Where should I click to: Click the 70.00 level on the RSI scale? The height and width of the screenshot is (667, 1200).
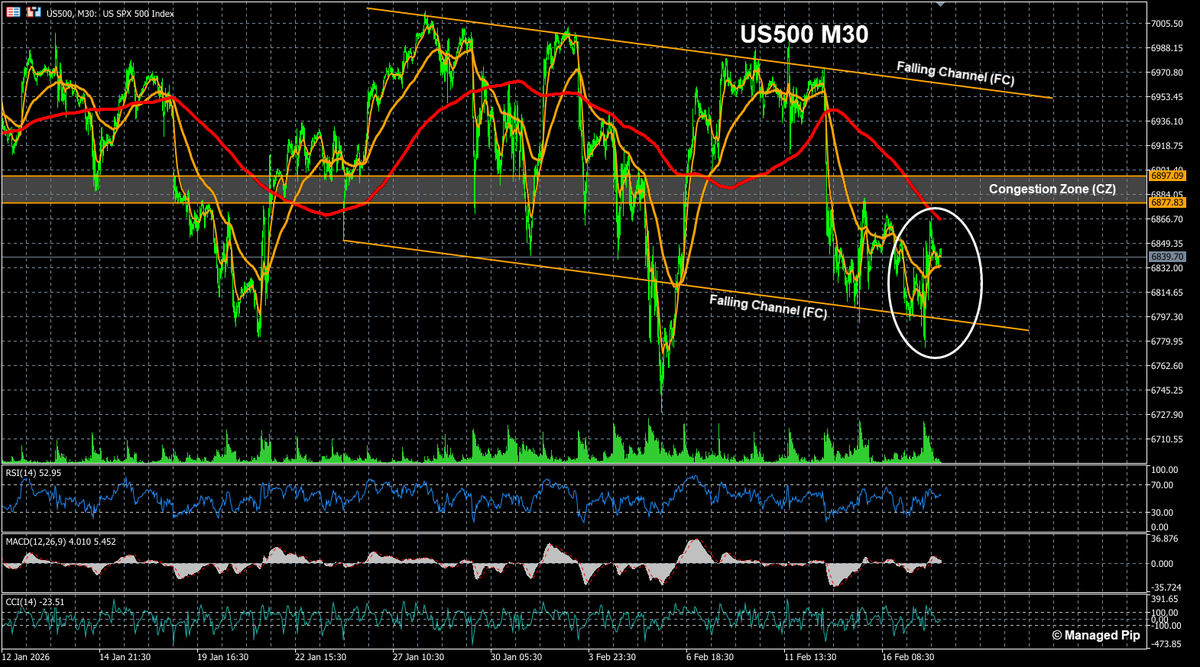(1162, 485)
